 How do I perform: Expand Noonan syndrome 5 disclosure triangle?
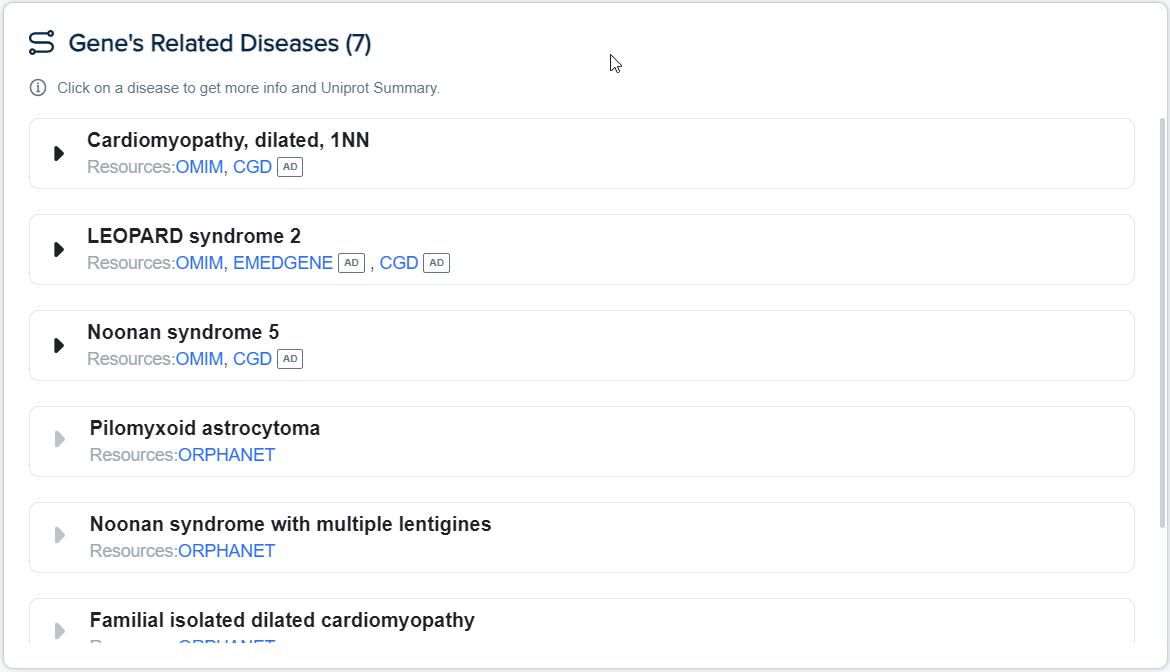[59, 345]
